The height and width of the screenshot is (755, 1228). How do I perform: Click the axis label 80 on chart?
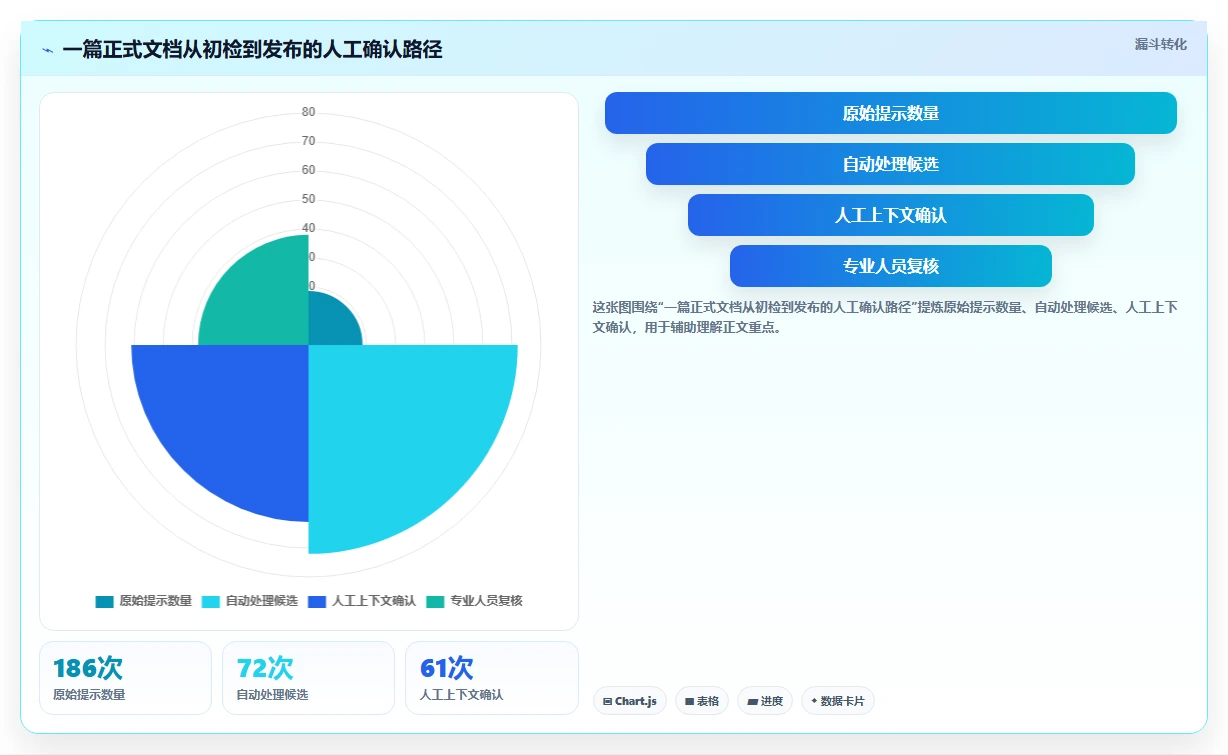(309, 112)
